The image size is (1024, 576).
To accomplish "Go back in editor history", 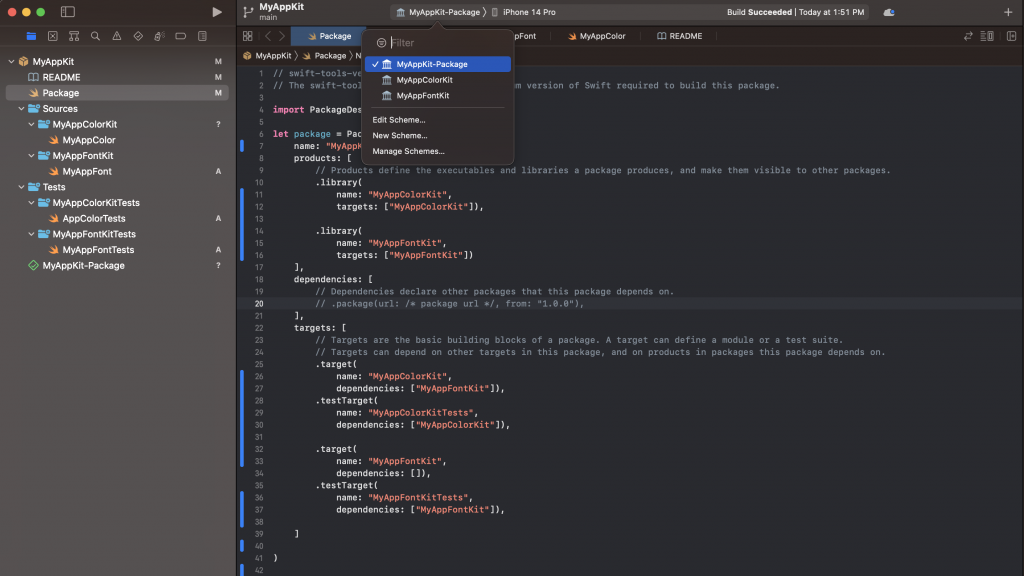I will coord(268,36).
